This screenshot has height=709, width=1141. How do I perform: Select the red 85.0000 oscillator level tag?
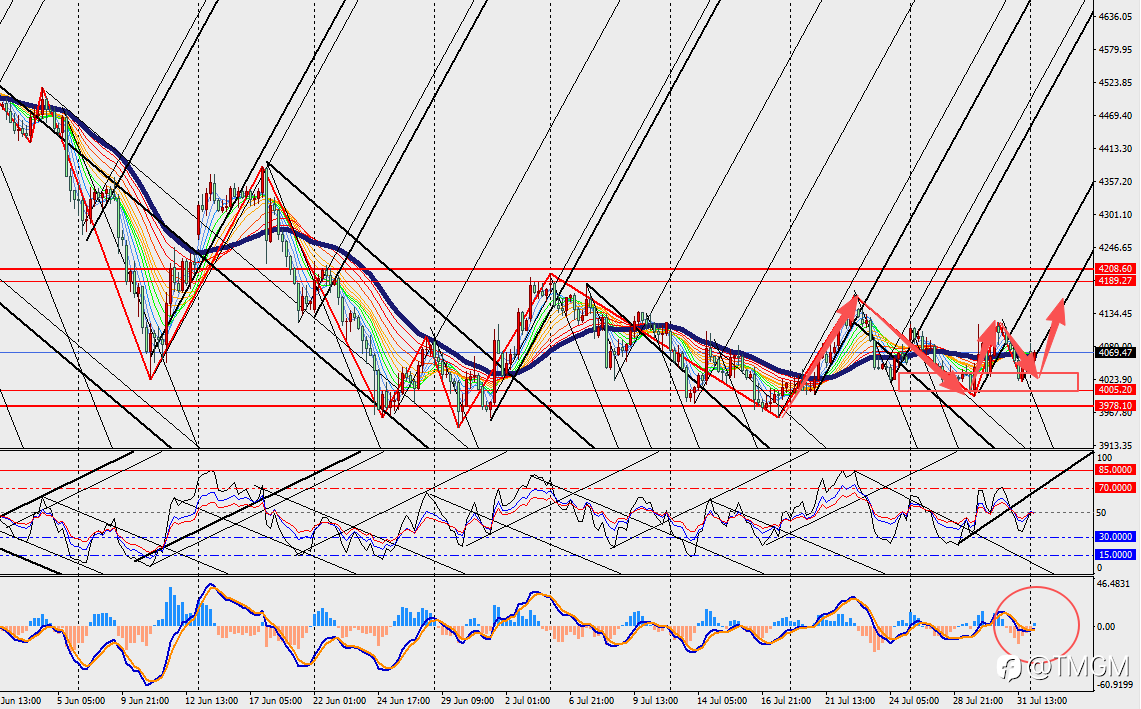1115,470
